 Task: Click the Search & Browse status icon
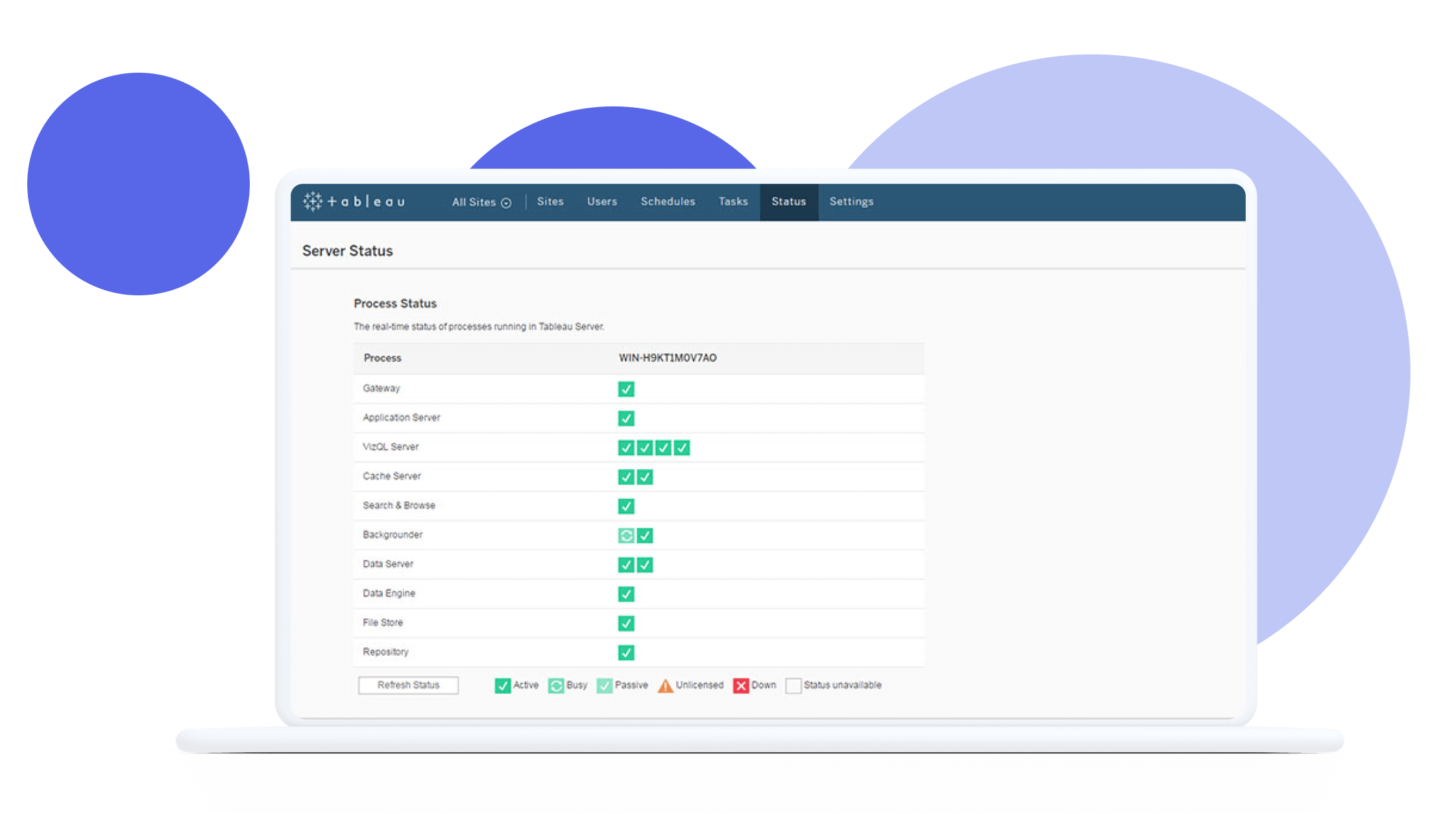(626, 506)
